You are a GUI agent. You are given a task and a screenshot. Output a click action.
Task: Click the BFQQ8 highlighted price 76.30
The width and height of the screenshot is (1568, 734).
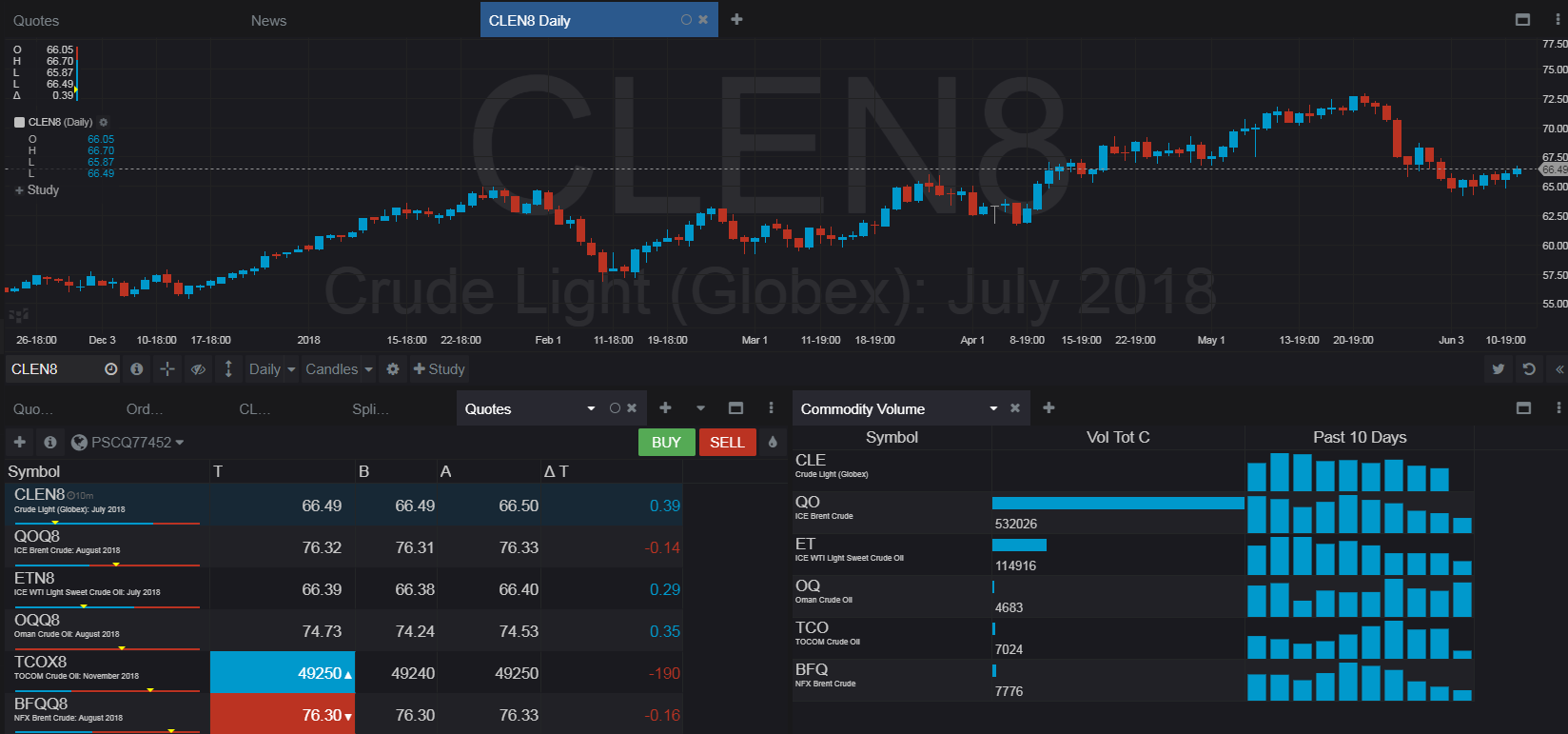point(283,715)
